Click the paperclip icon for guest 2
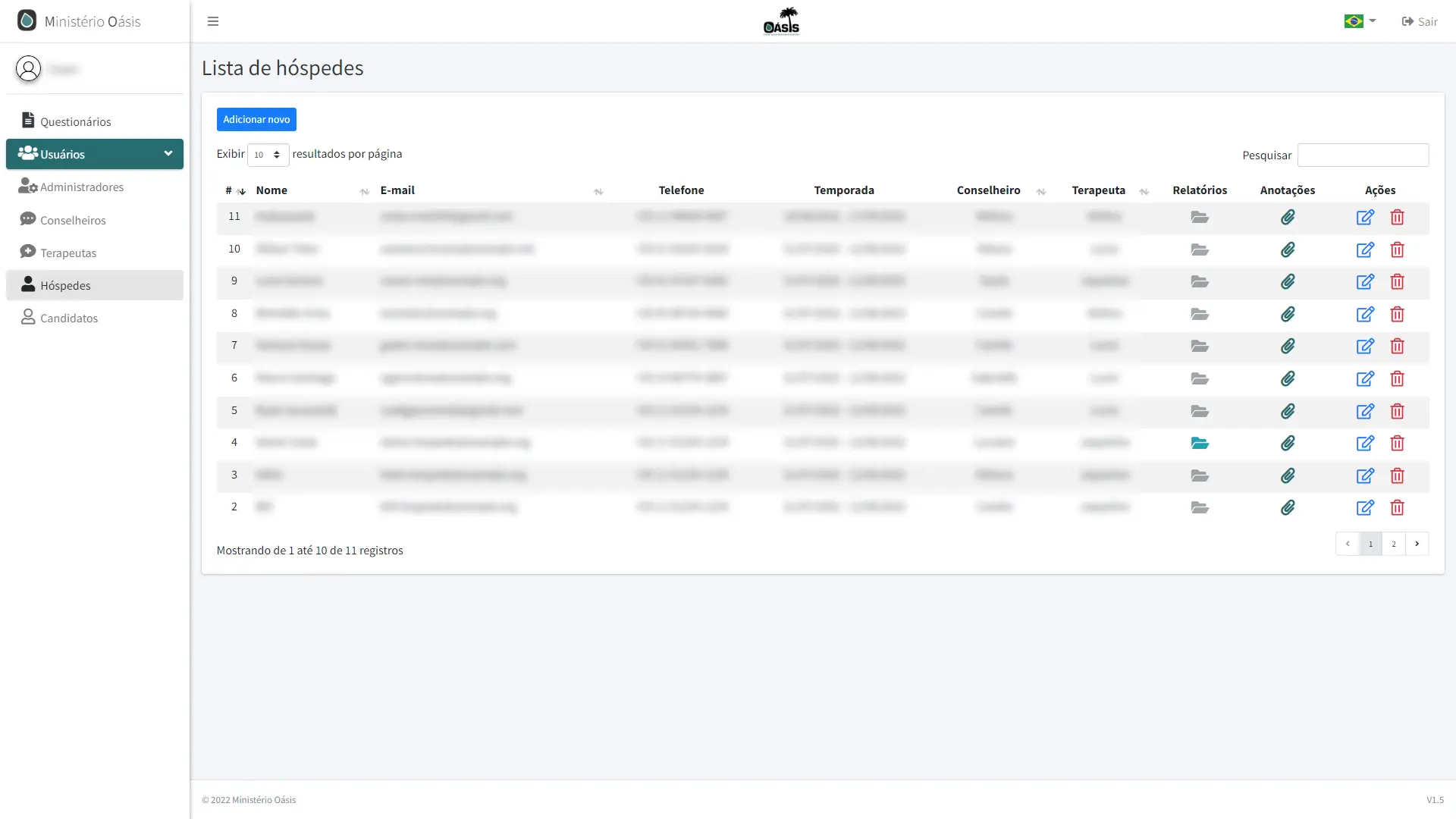1456x819 pixels. [x=1288, y=508]
